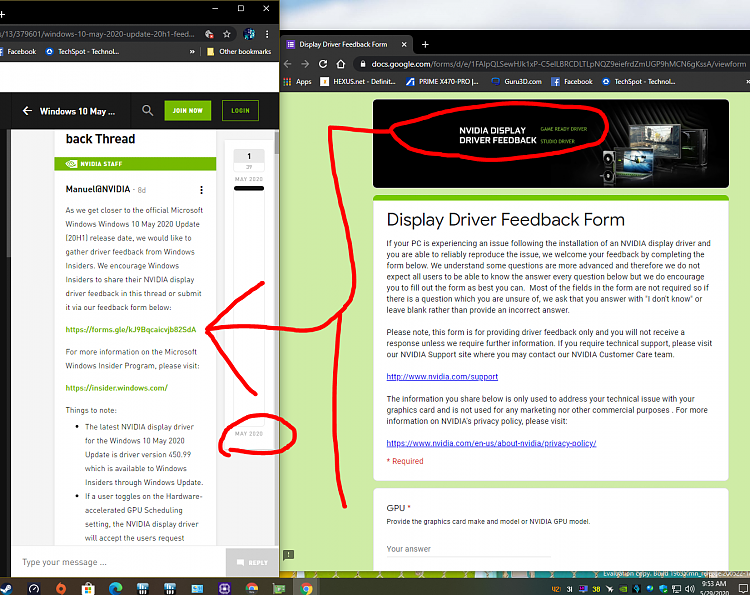Click the profile avatar in the left browser
The image size is (750, 595).
click(x=249, y=34)
